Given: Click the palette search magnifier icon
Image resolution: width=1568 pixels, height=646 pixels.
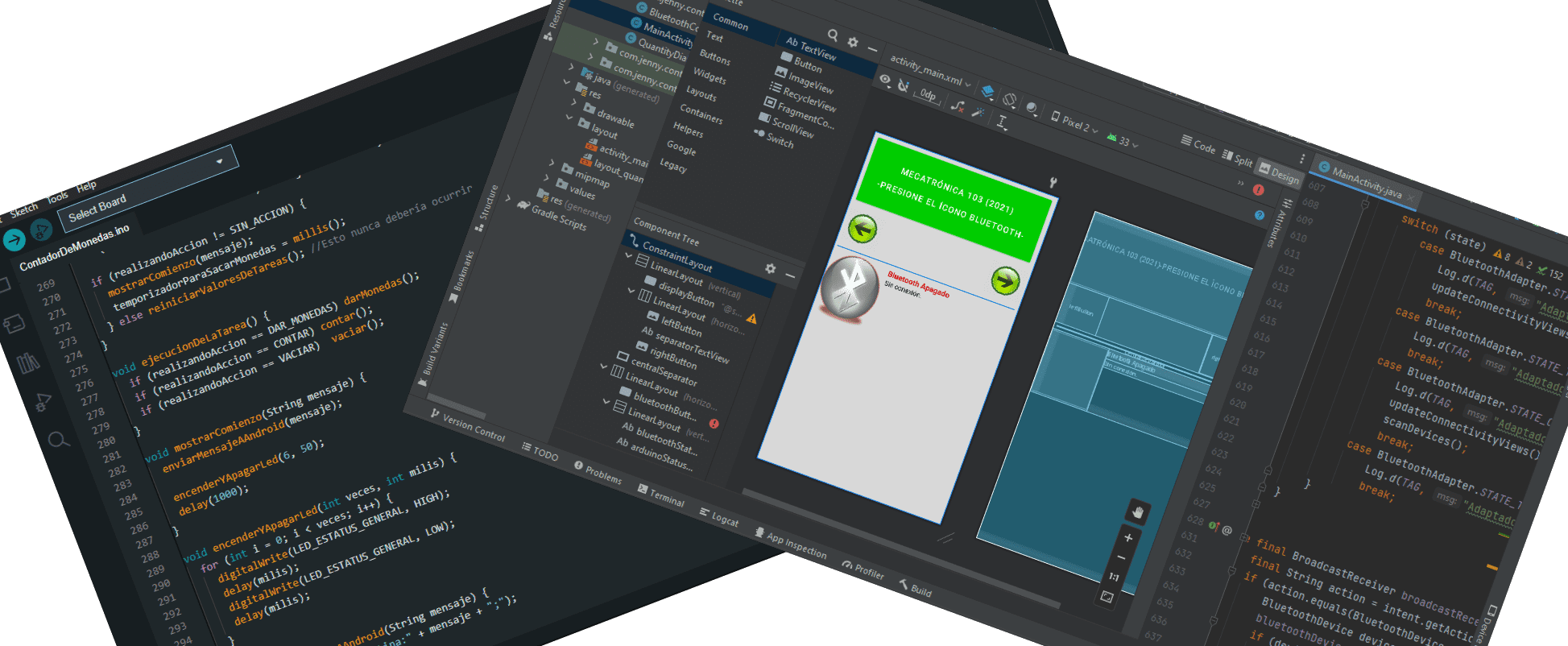Looking at the screenshot, I should pyautogui.click(x=833, y=35).
